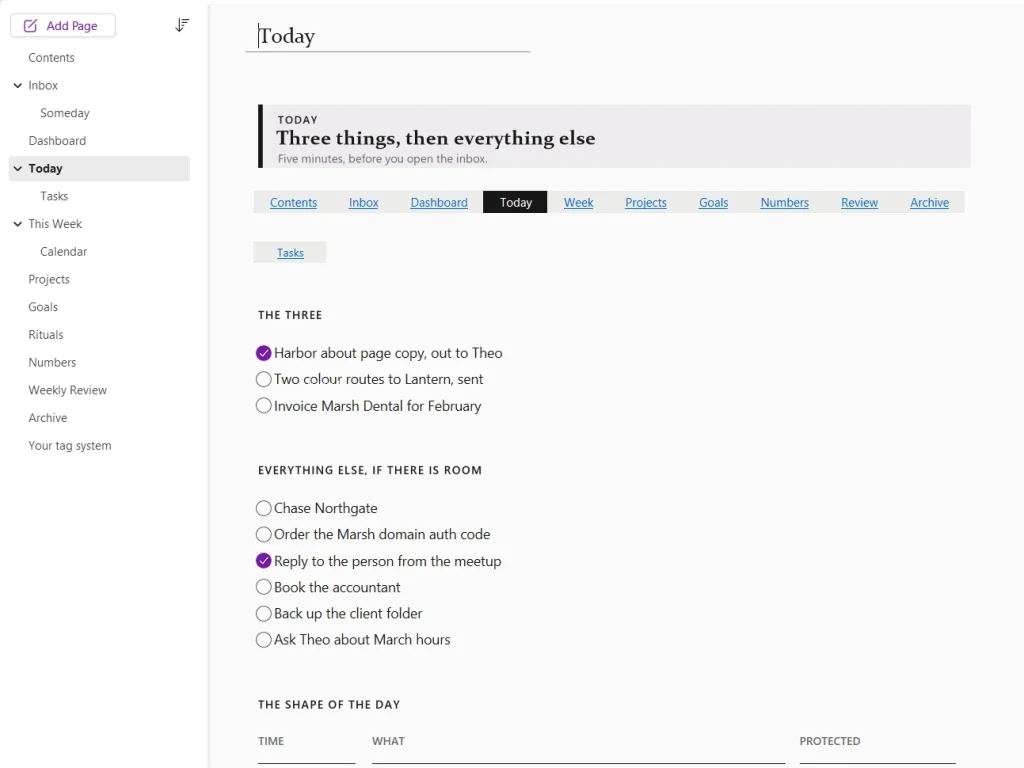
Task: Open the Archive page in sidebar
Action: pyautogui.click(x=47, y=418)
